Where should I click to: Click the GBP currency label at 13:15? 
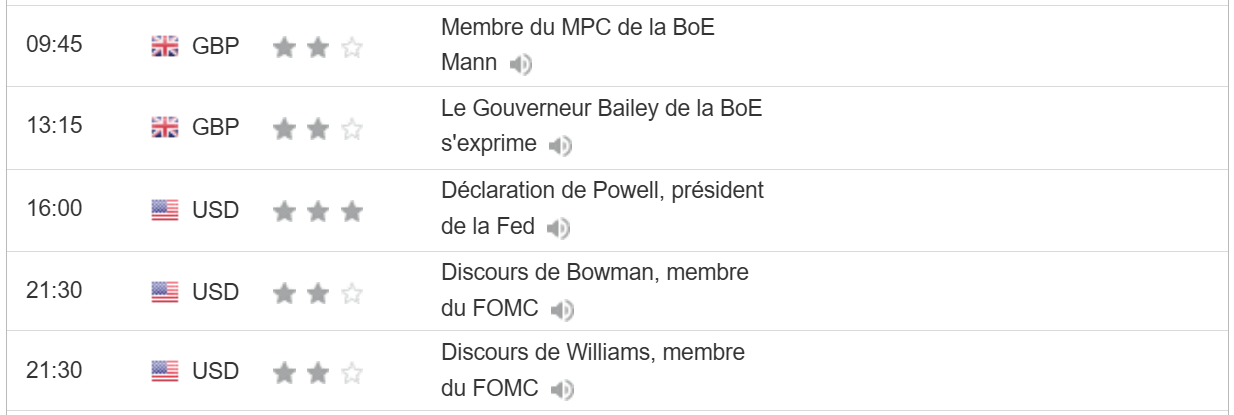(x=216, y=127)
